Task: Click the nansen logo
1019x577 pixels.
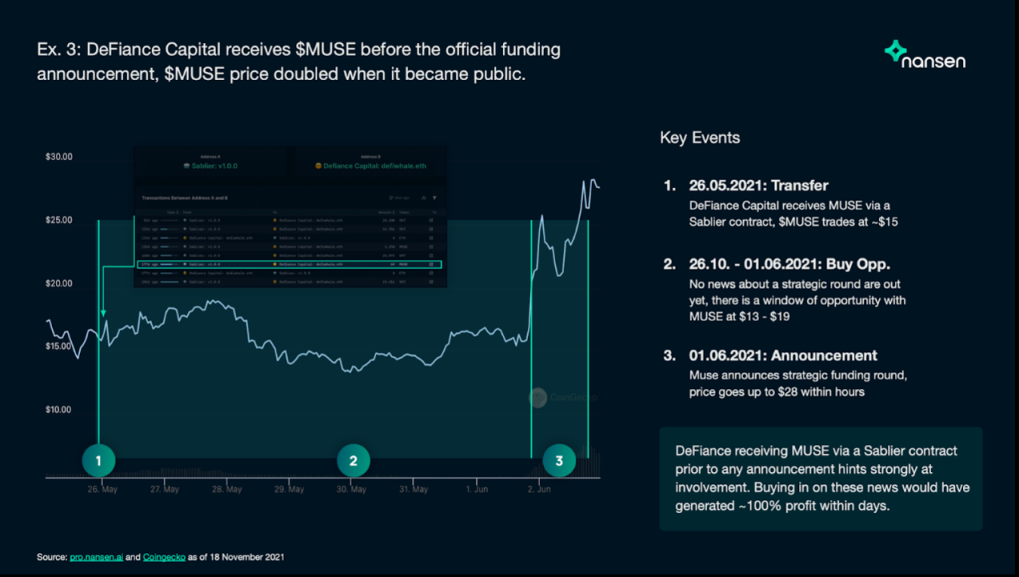Action: click(x=925, y=55)
